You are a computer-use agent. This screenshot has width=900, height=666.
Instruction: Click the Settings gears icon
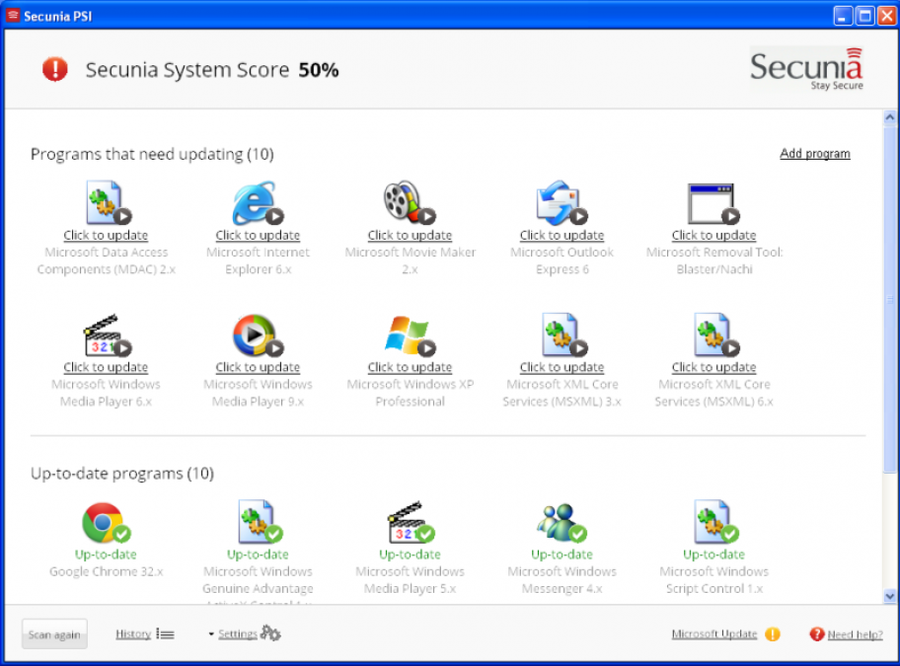pos(270,633)
